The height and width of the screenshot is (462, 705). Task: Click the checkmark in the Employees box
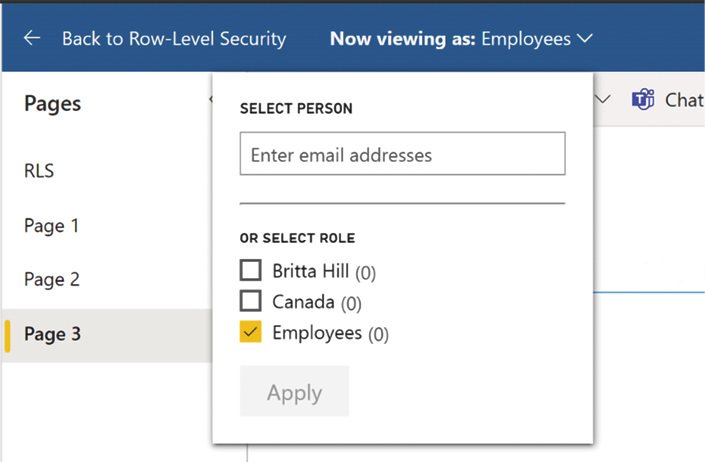tap(250, 332)
